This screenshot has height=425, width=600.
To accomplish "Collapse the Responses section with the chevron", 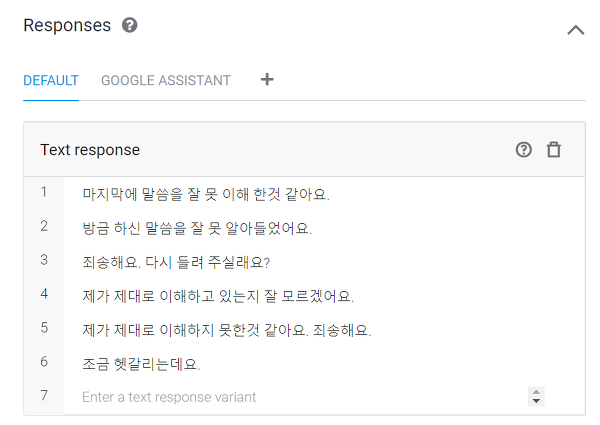I will [x=576, y=30].
